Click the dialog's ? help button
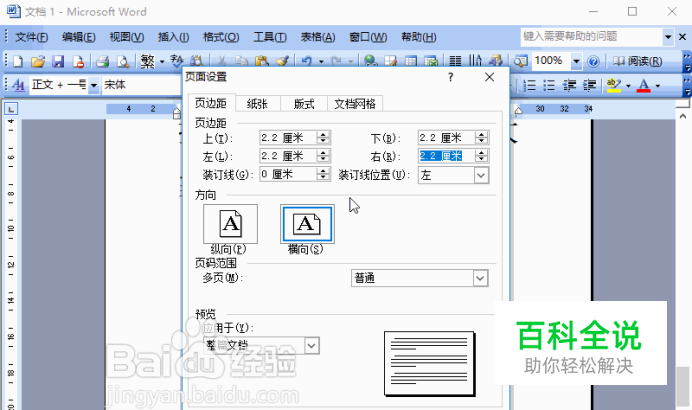Screen dimensions: 692x410 450,77
